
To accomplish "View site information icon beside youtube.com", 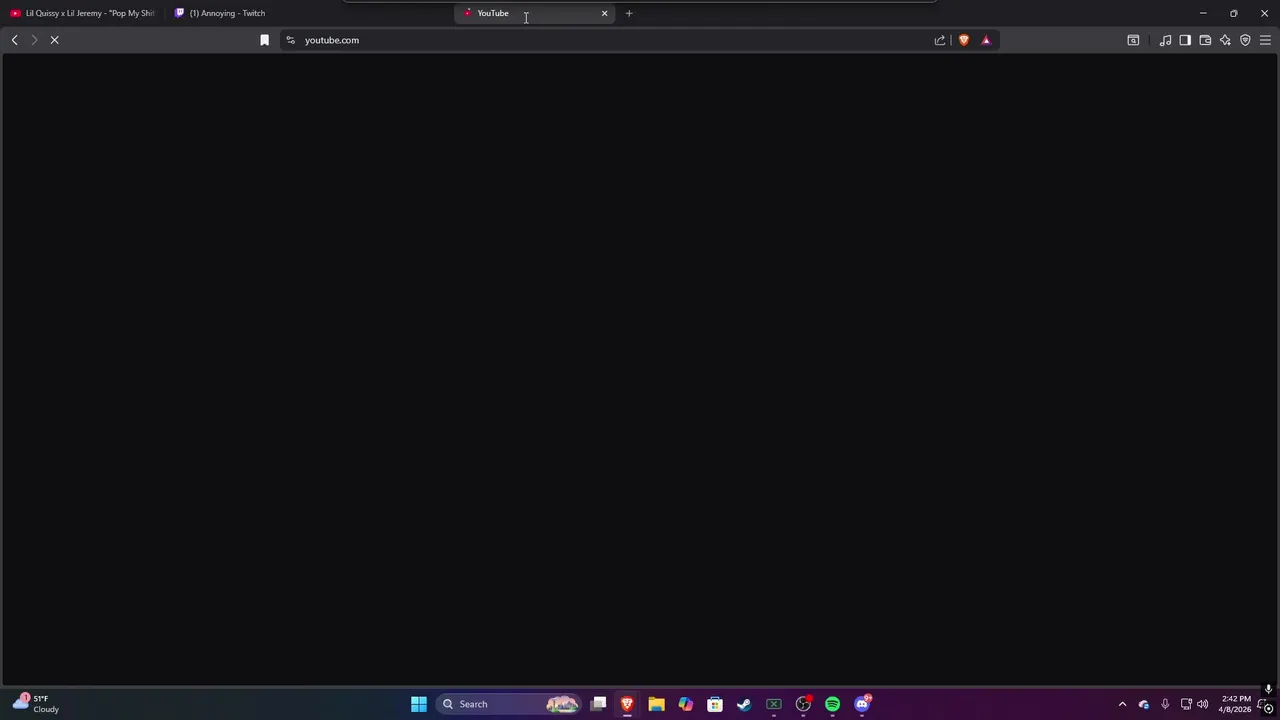I will click(x=290, y=40).
